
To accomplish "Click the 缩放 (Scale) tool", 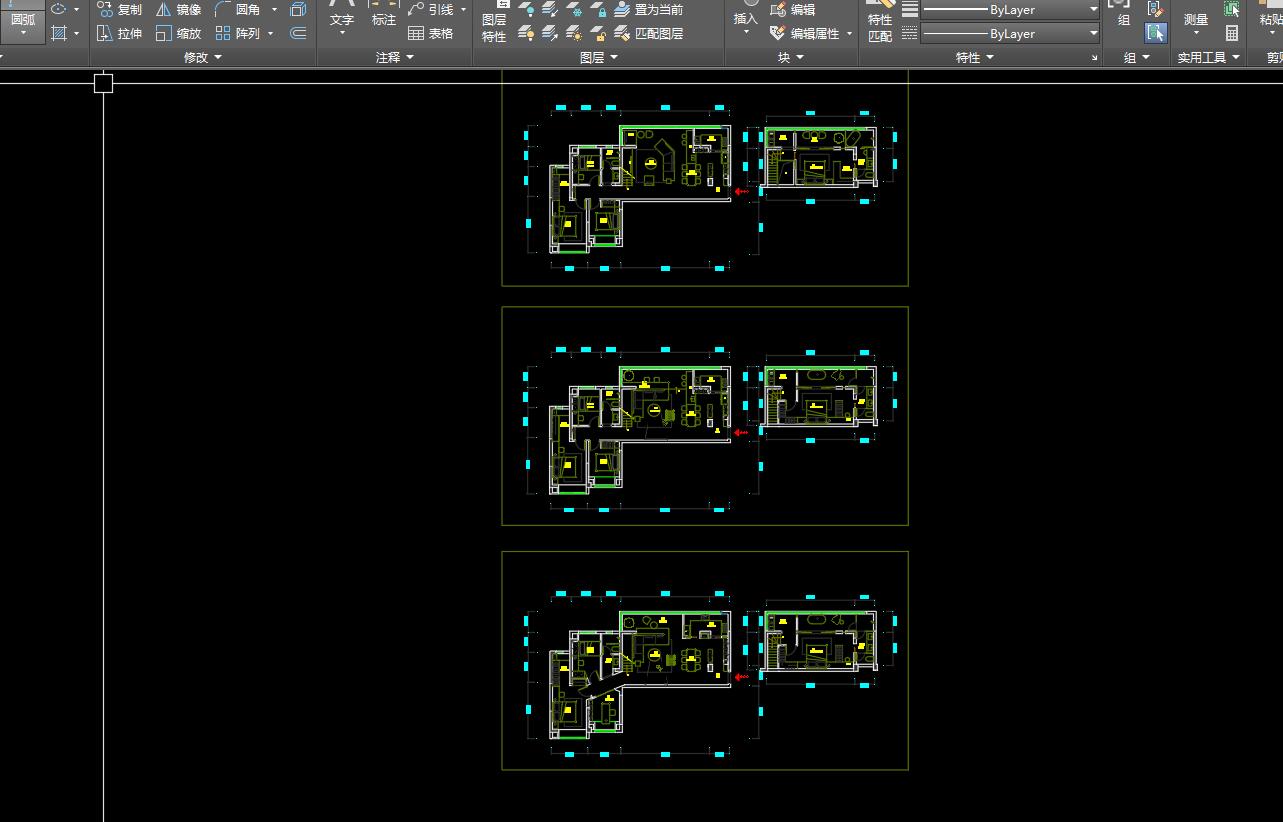I will click(x=179, y=33).
